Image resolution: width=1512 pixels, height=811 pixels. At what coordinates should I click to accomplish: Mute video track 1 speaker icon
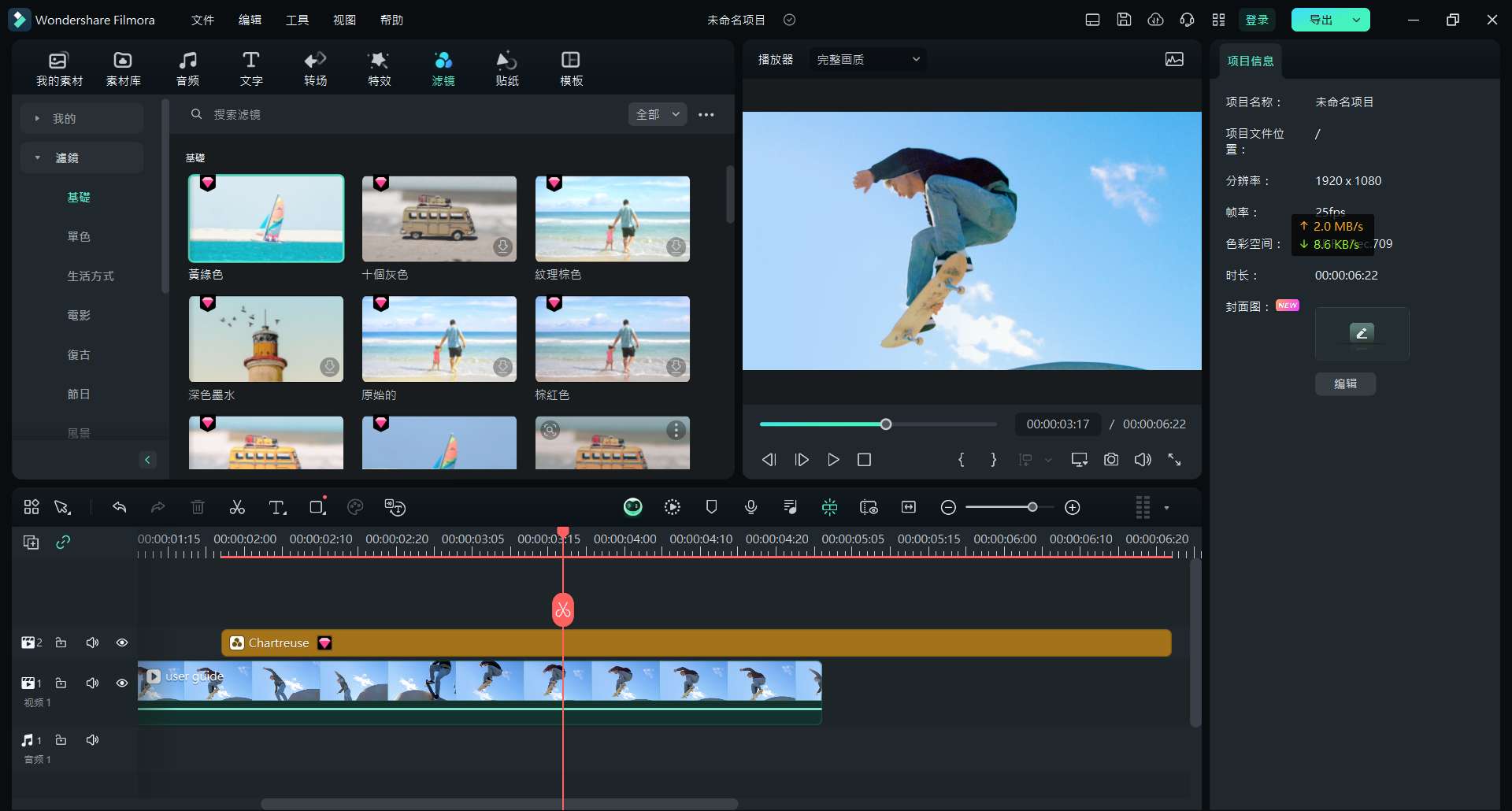click(x=92, y=683)
